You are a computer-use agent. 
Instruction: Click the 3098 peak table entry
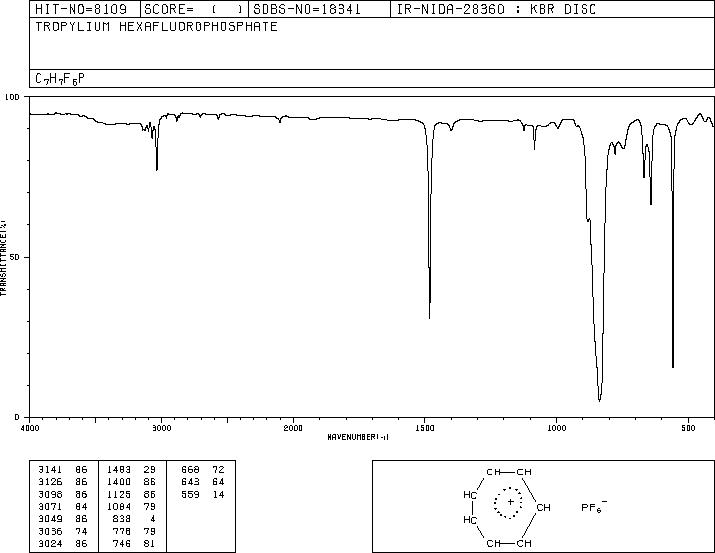click(50, 495)
